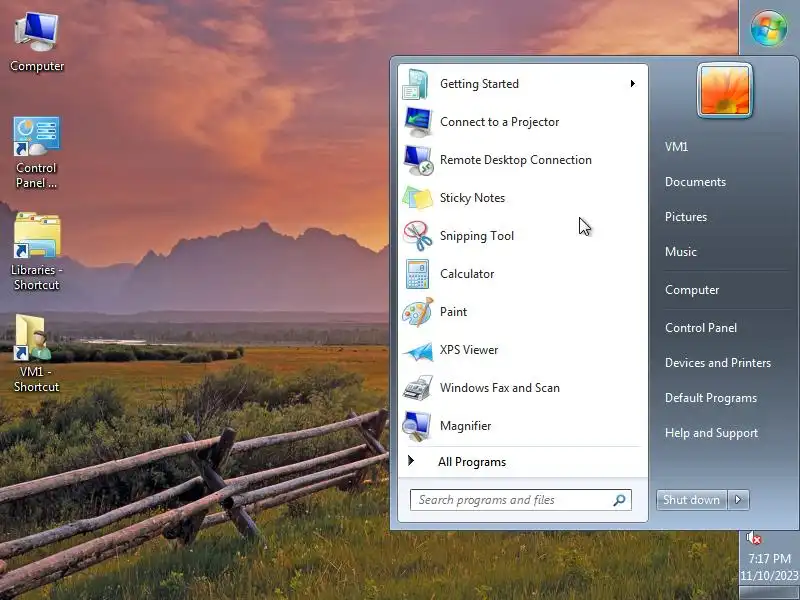The width and height of the screenshot is (800, 600).
Task: Click the 11/10/2023 date in the tray
Action: 769,576
